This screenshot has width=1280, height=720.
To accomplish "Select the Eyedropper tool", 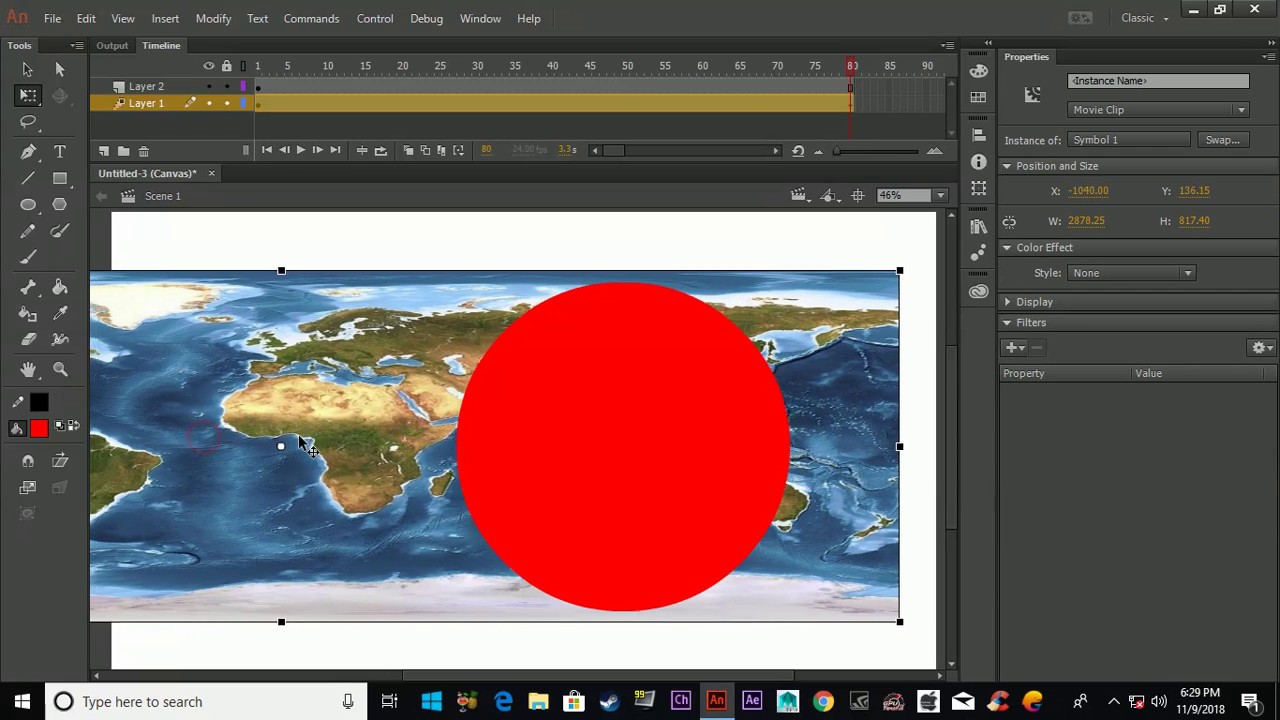I will coord(60,314).
